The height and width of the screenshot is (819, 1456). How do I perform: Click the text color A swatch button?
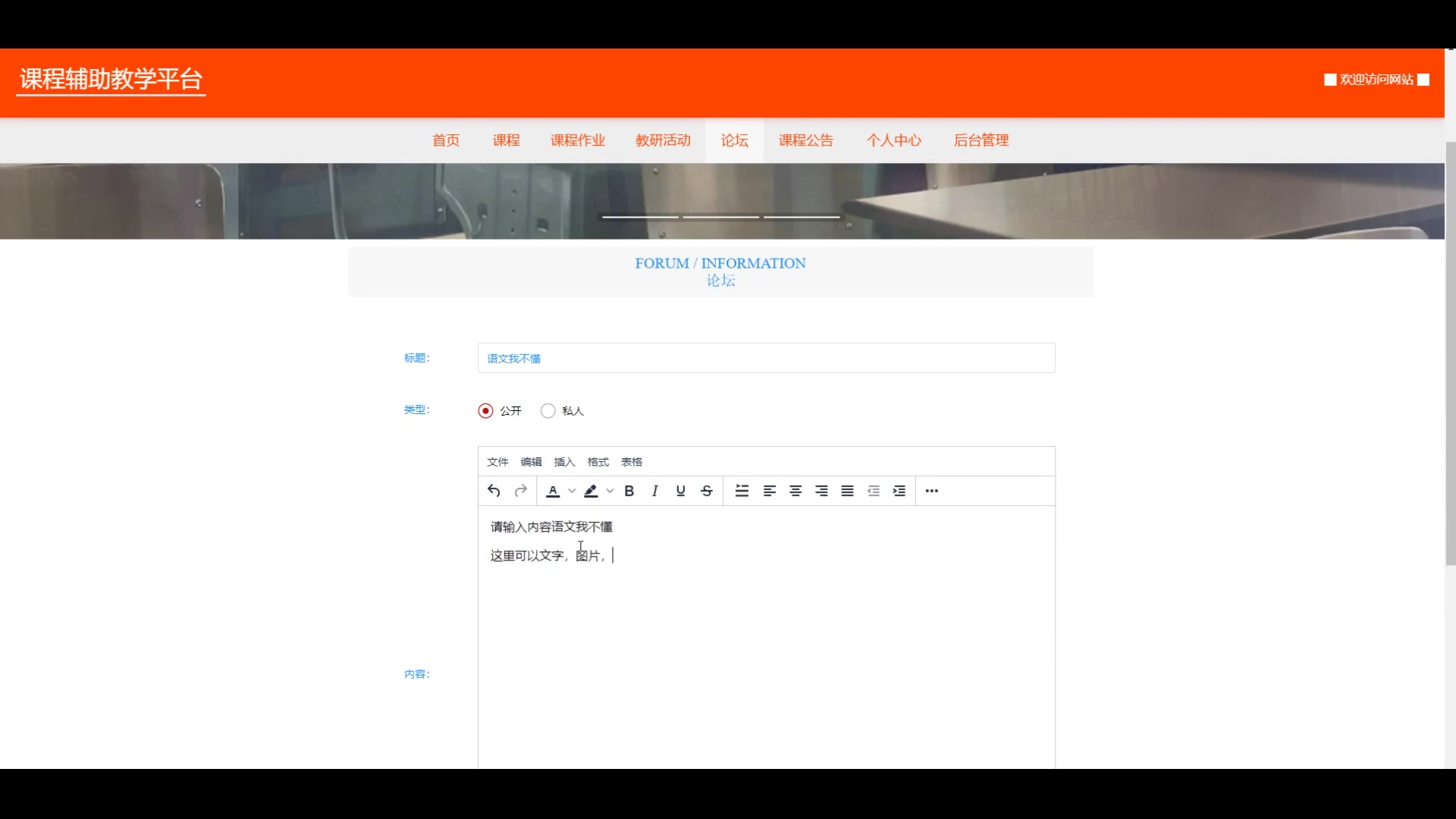click(x=553, y=491)
